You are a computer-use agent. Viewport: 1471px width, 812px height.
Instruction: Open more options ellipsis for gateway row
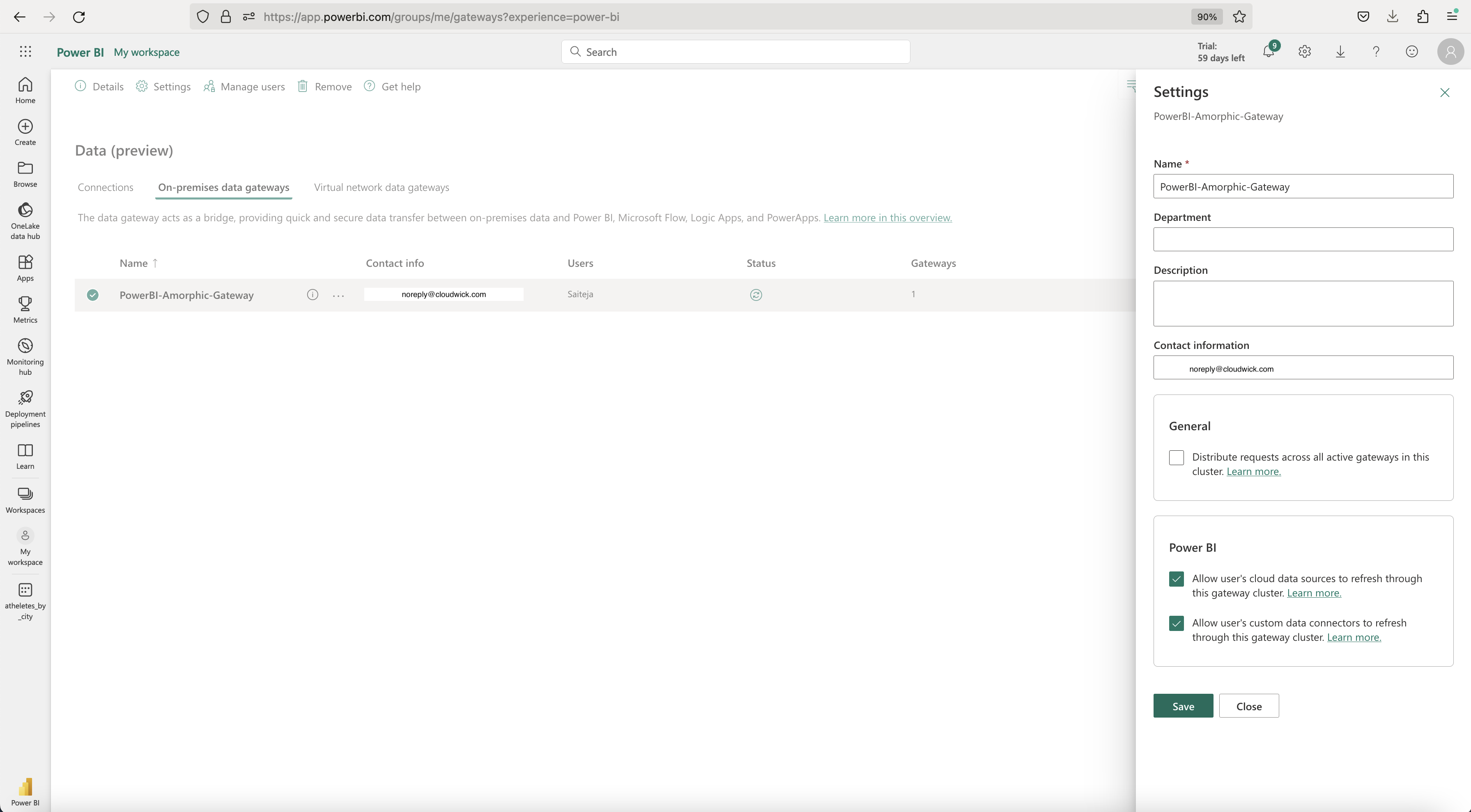pyautogui.click(x=338, y=295)
